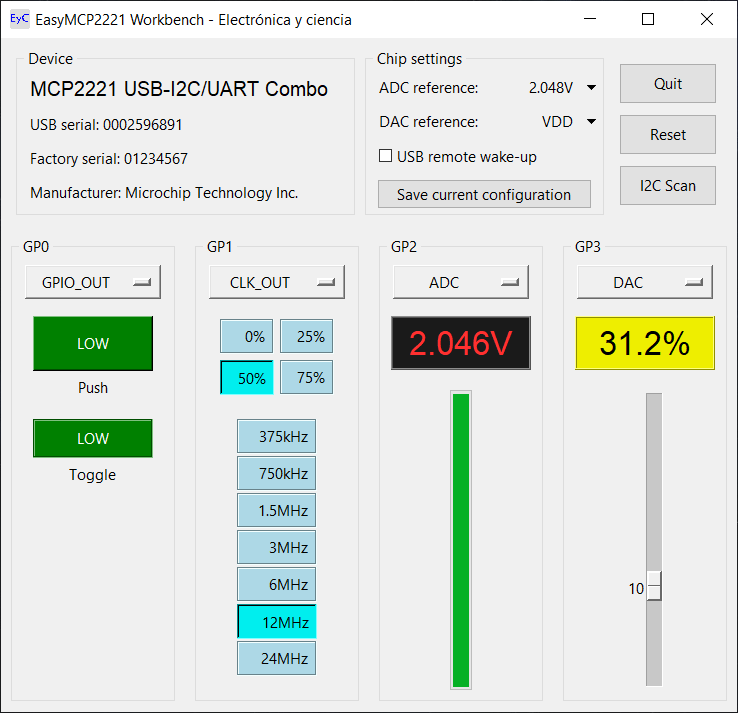738x713 pixels.
Task: Toggle the GP0 LOW toggle button
Action: (x=93, y=438)
